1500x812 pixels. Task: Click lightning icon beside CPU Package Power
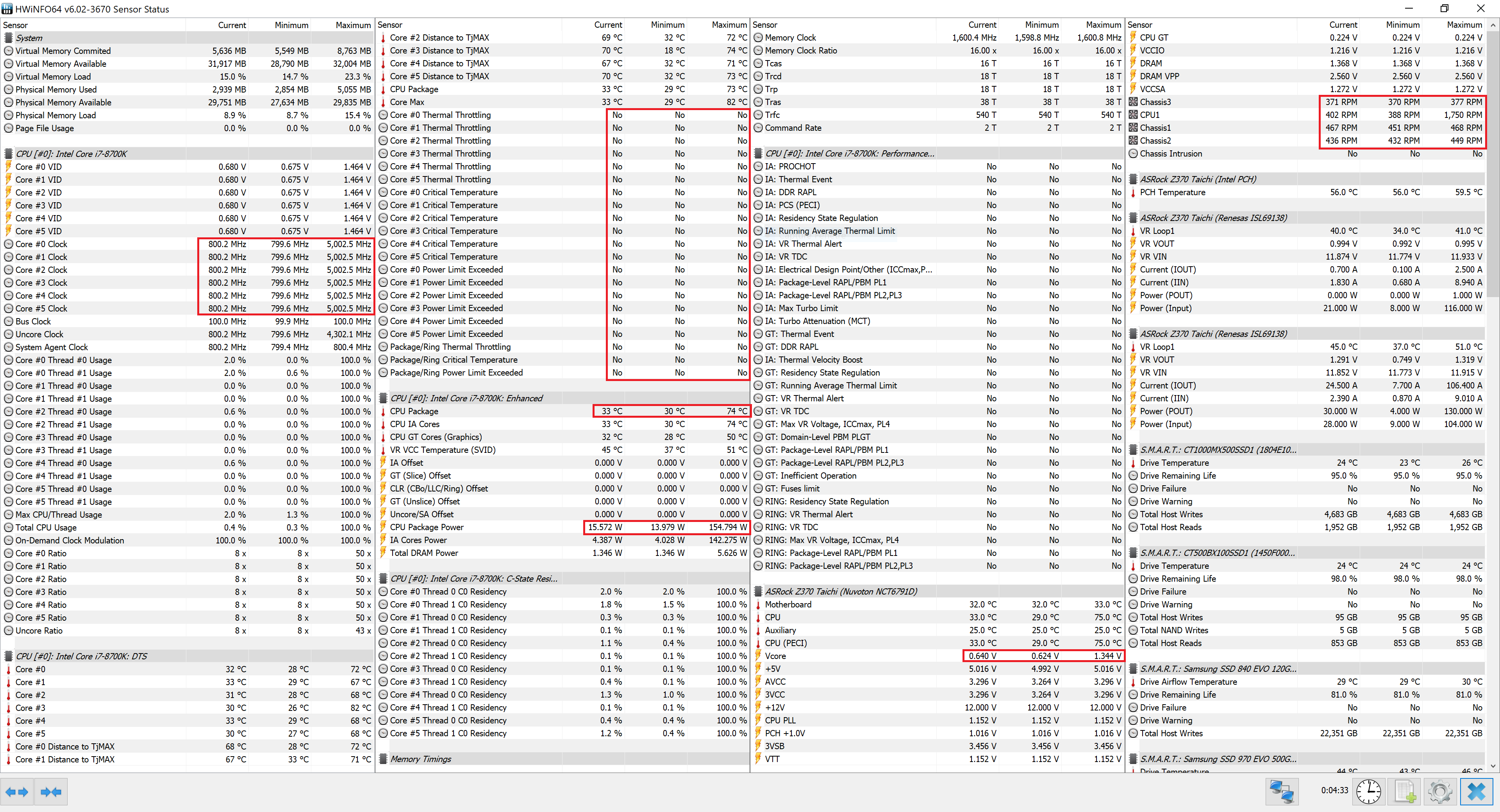tap(383, 527)
